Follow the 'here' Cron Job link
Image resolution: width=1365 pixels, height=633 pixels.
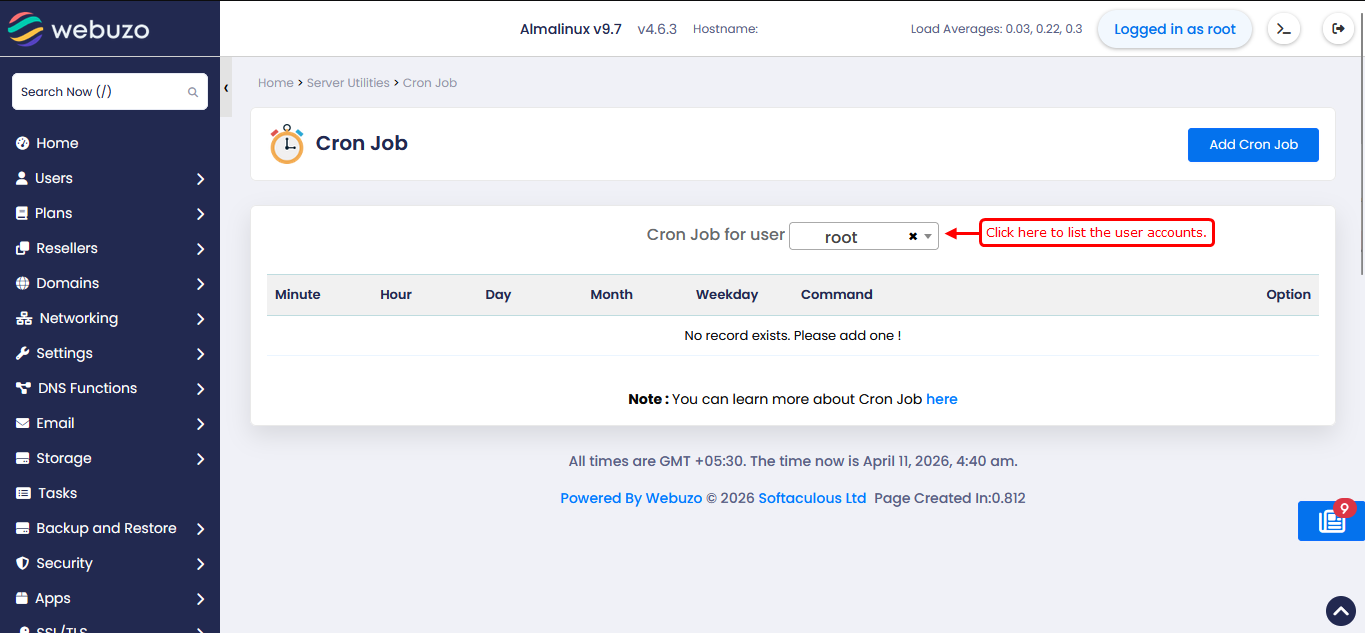pyautogui.click(x=941, y=399)
